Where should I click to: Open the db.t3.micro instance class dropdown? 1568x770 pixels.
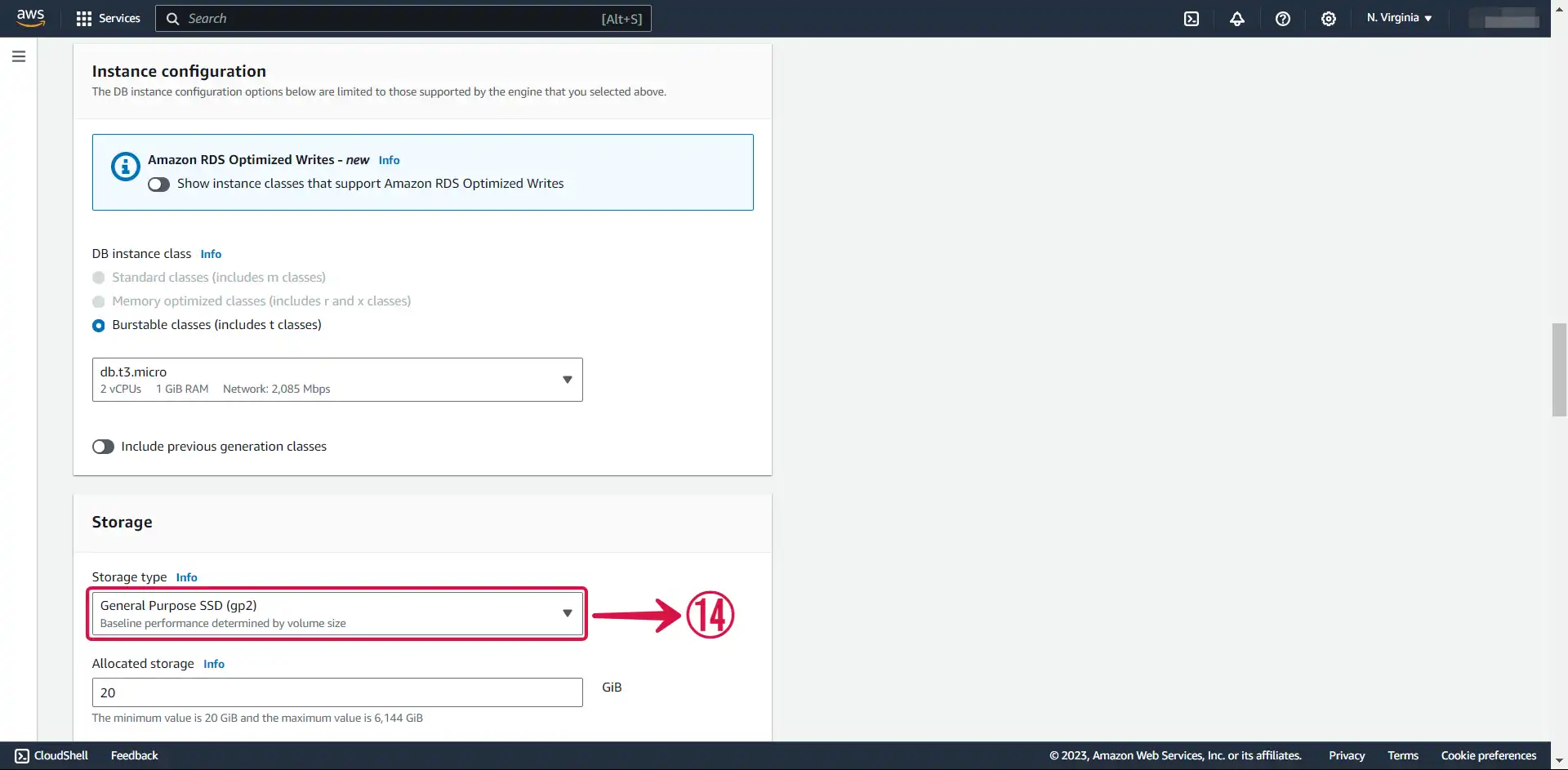[x=337, y=380]
